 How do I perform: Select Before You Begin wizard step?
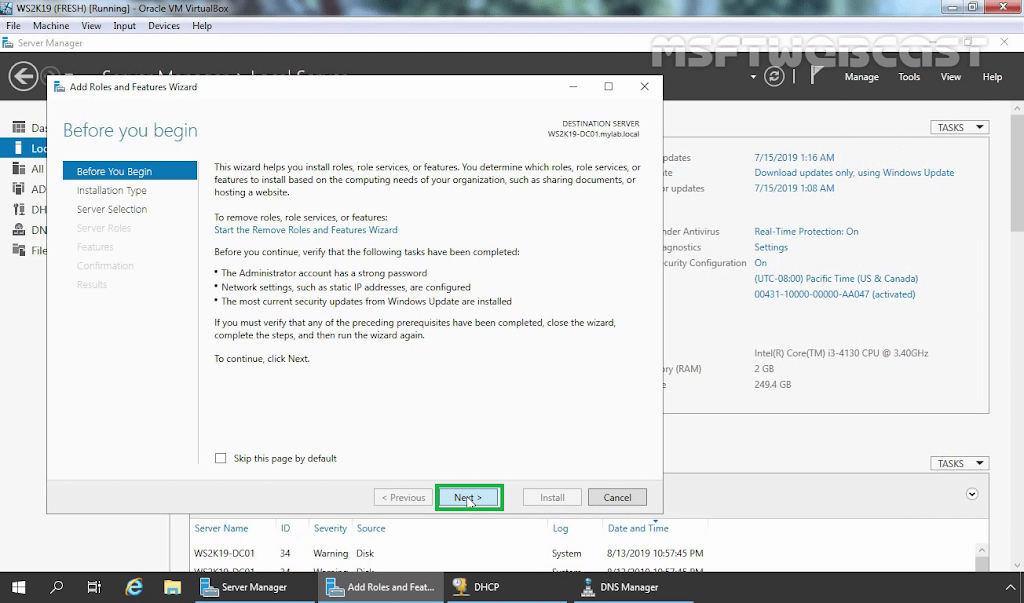point(130,171)
